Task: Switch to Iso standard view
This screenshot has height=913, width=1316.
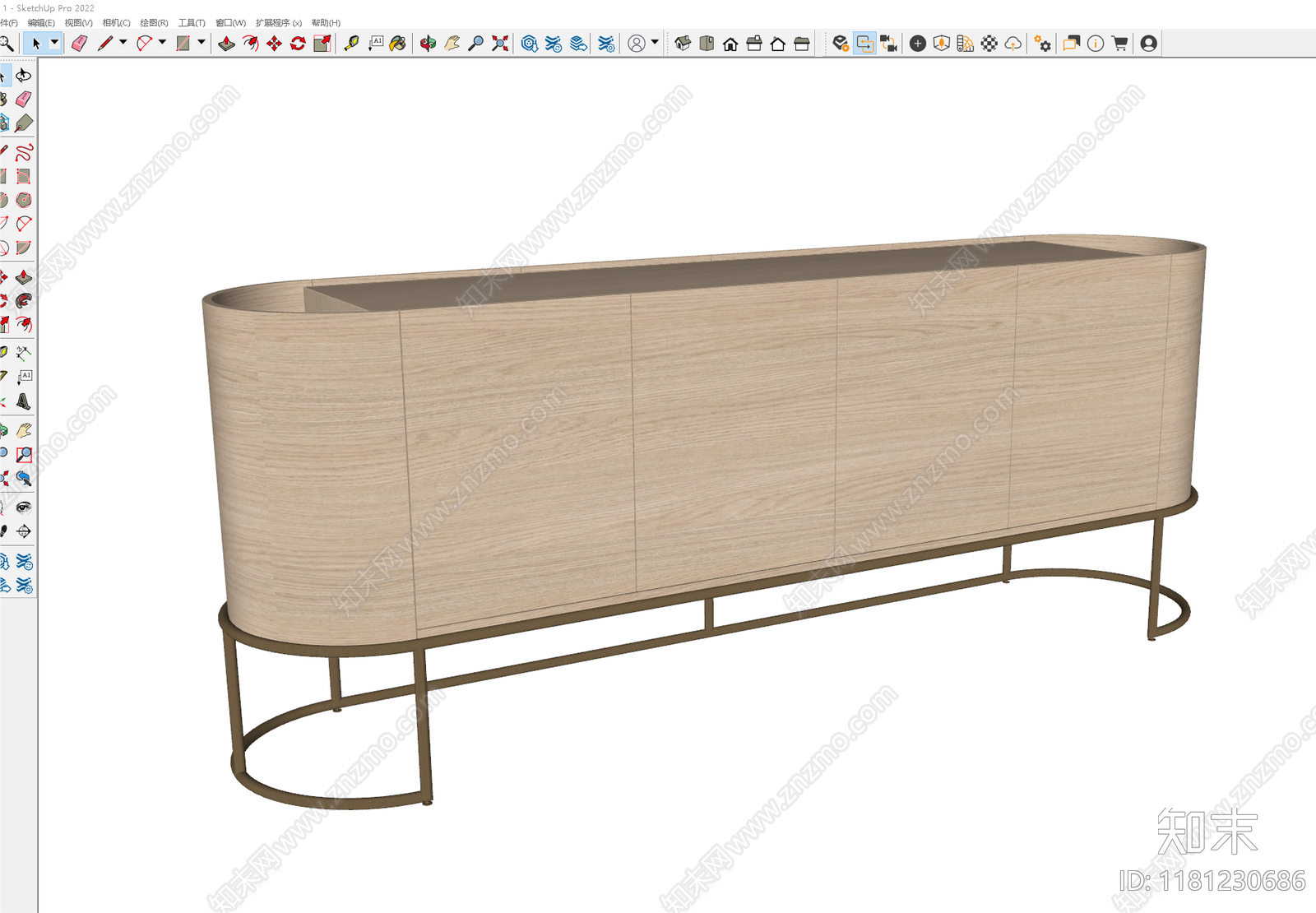Action: 683,44
